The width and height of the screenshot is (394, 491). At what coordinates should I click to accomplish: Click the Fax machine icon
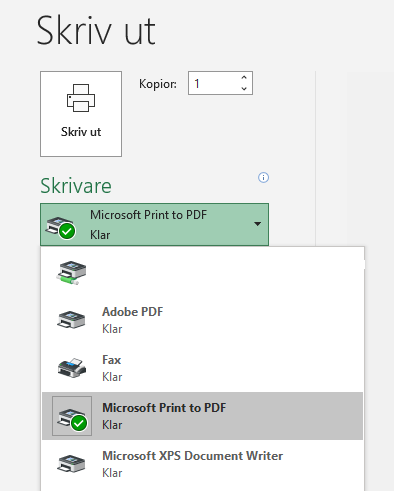coord(72,368)
